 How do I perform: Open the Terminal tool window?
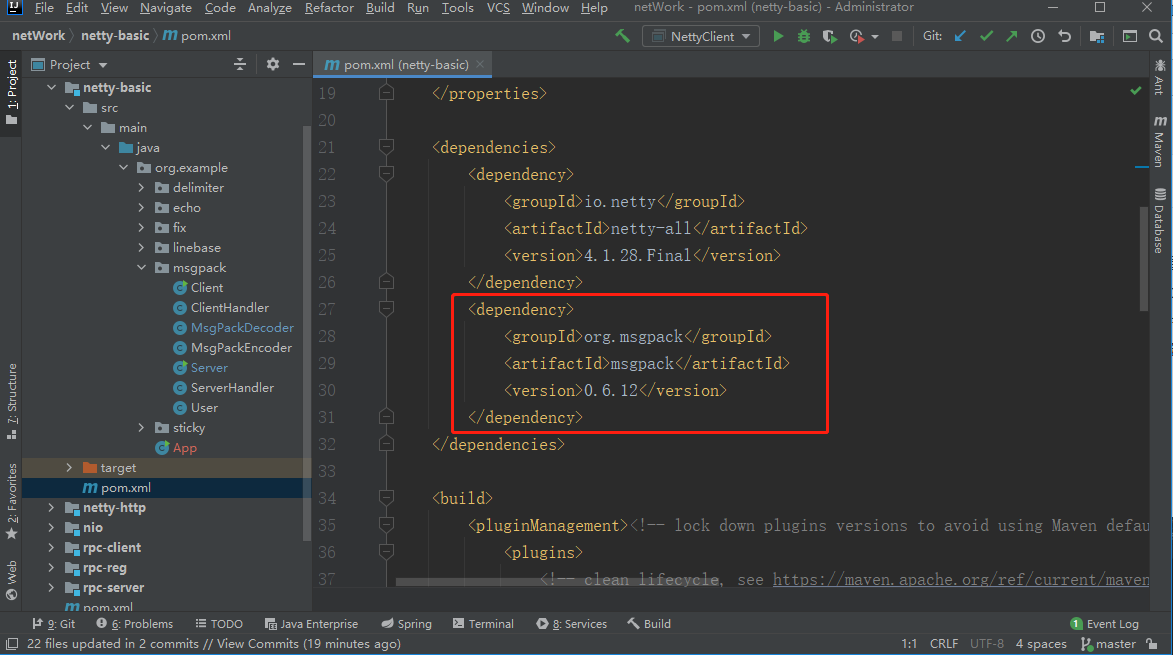tap(483, 624)
